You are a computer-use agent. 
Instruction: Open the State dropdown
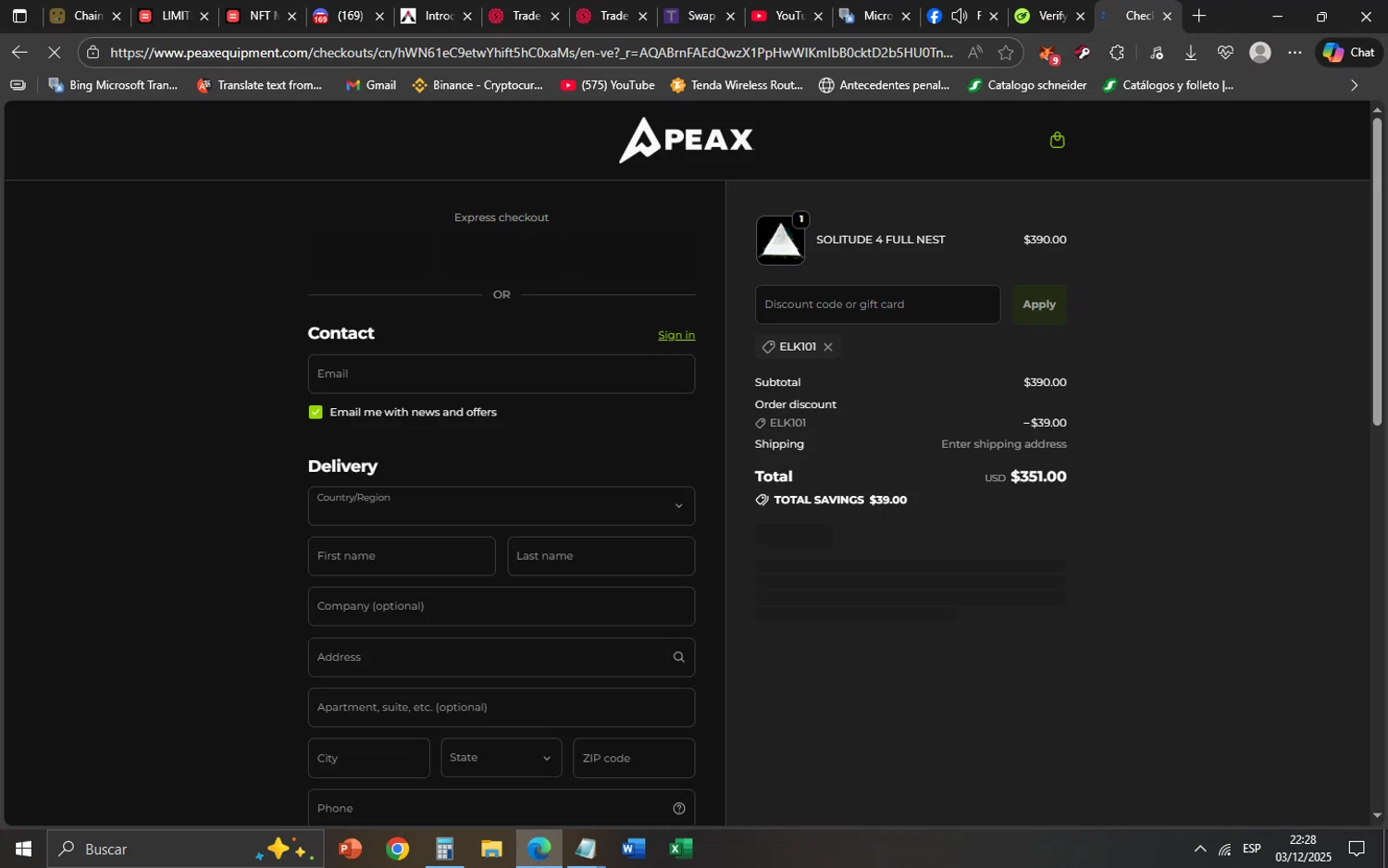502,758
